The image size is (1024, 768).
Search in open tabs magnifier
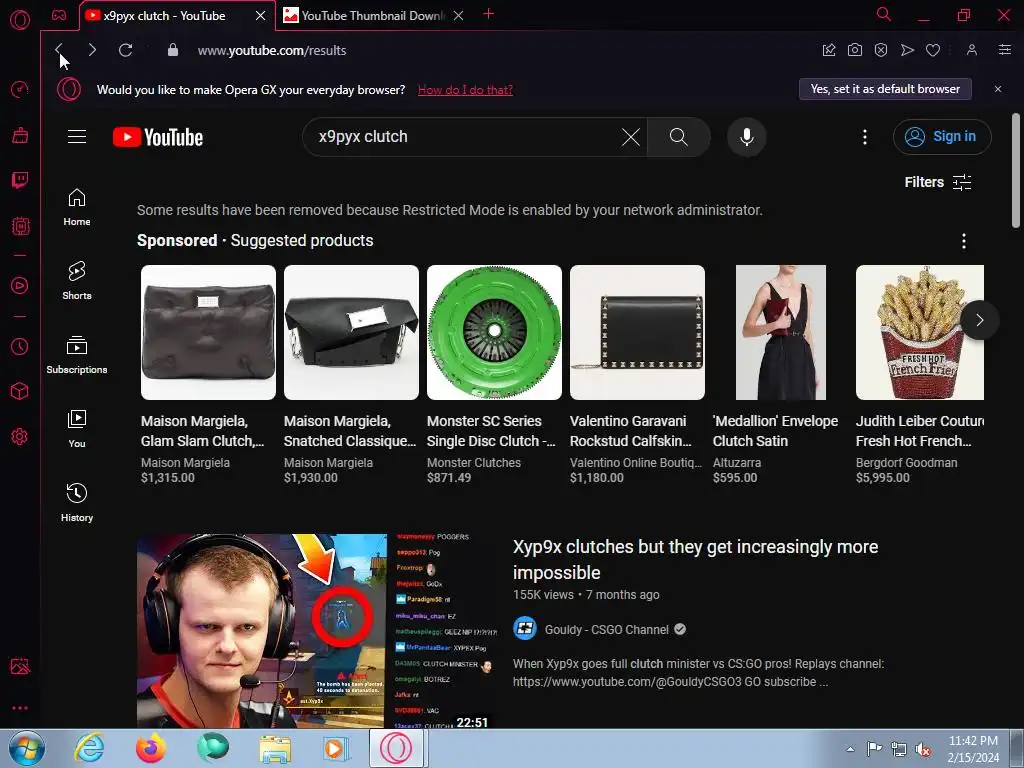point(884,14)
